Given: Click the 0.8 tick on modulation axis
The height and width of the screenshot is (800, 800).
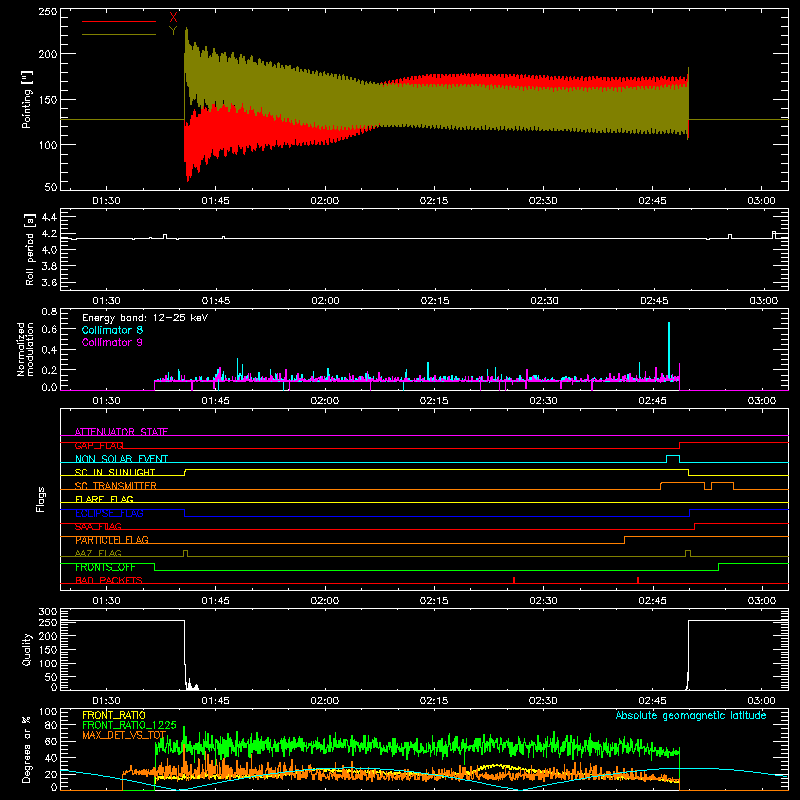Looking at the screenshot, I should pyautogui.click(x=49, y=311).
